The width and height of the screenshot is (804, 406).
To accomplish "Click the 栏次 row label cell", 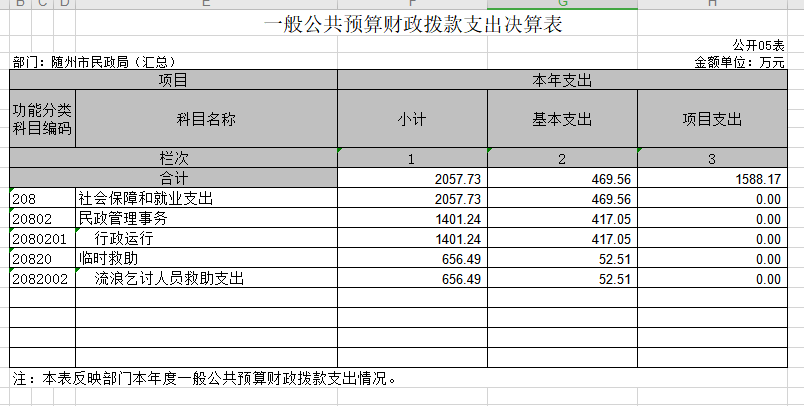I will (x=174, y=158).
